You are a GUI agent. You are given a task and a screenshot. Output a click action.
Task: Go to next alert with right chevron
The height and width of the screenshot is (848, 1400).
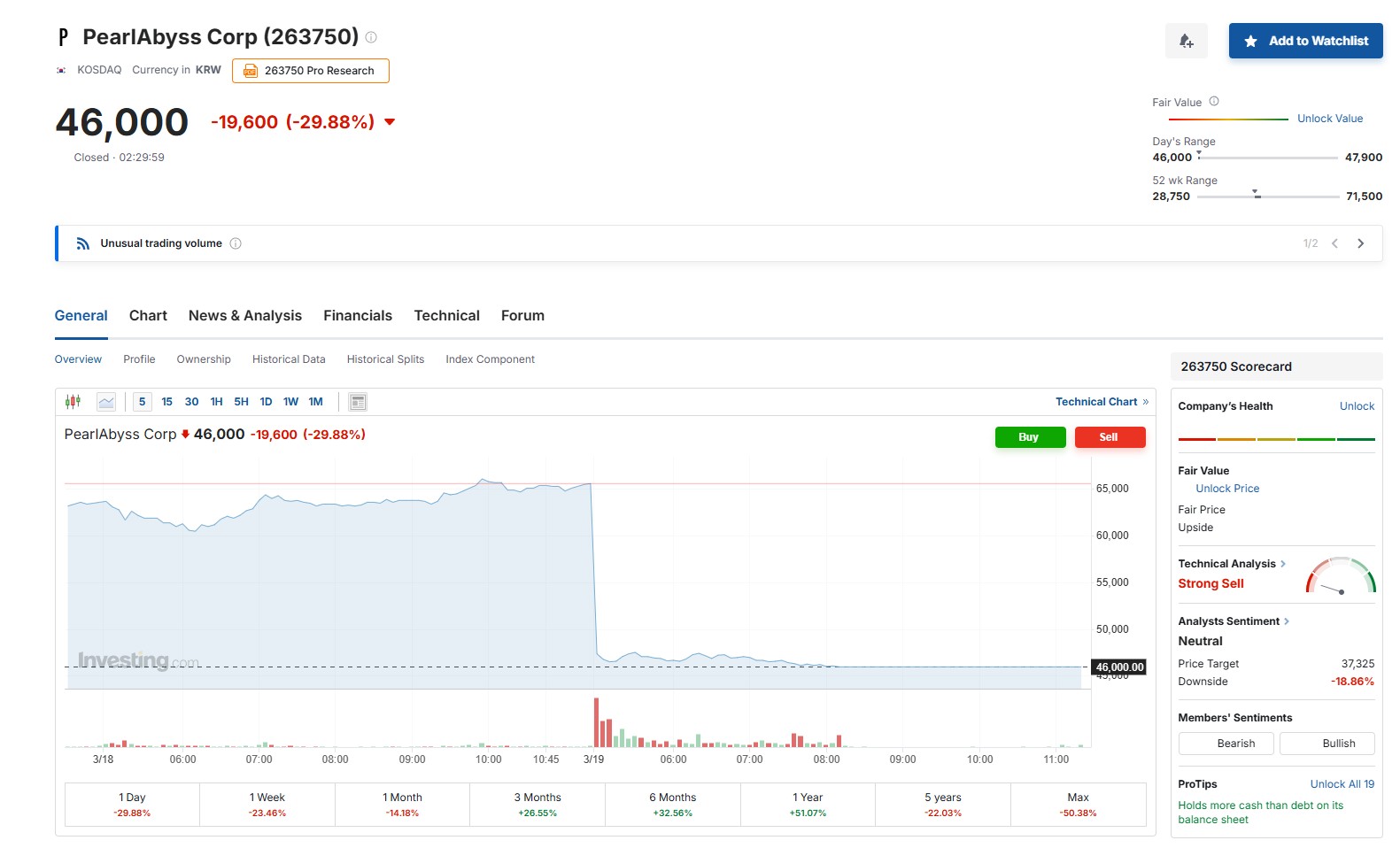pyautogui.click(x=1361, y=243)
